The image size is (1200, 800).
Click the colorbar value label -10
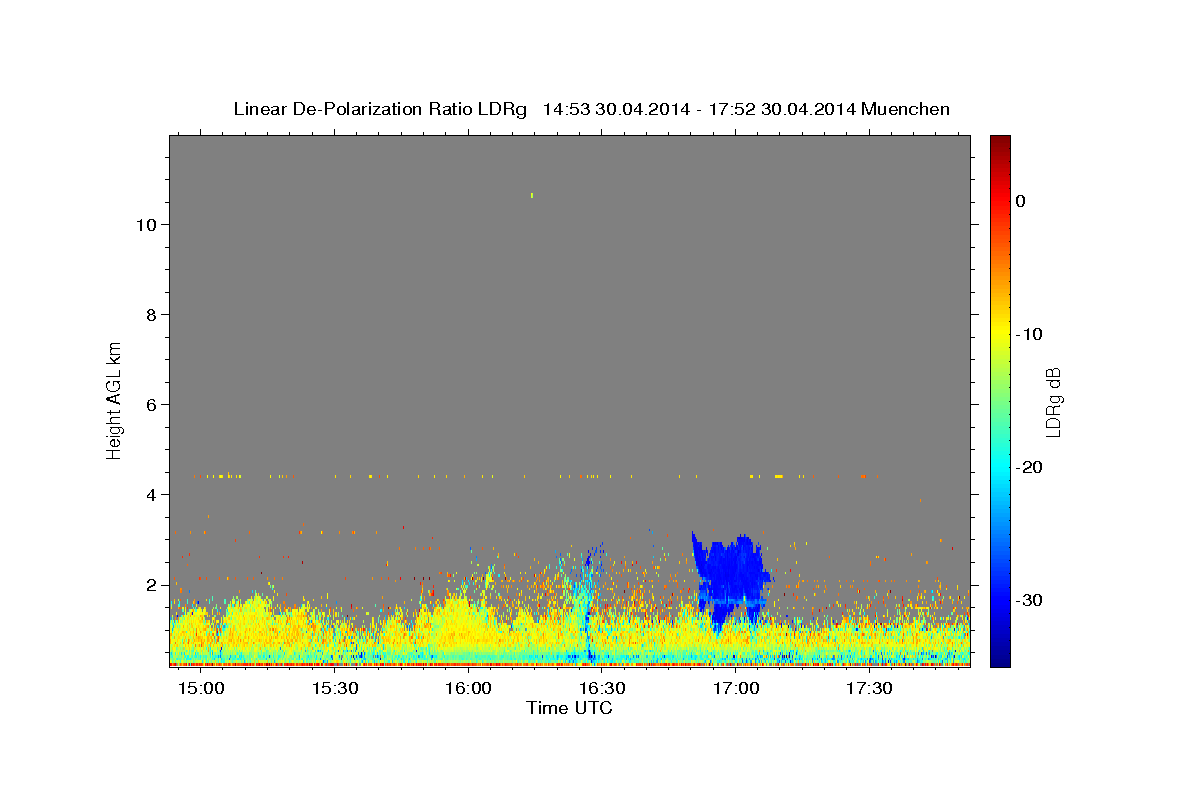(x=1030, y=334)
